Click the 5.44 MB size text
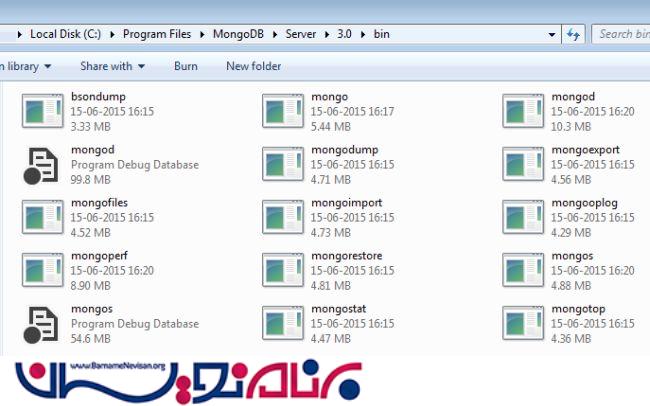The width and height of the screenshot is (650, 406). [331, 127]
